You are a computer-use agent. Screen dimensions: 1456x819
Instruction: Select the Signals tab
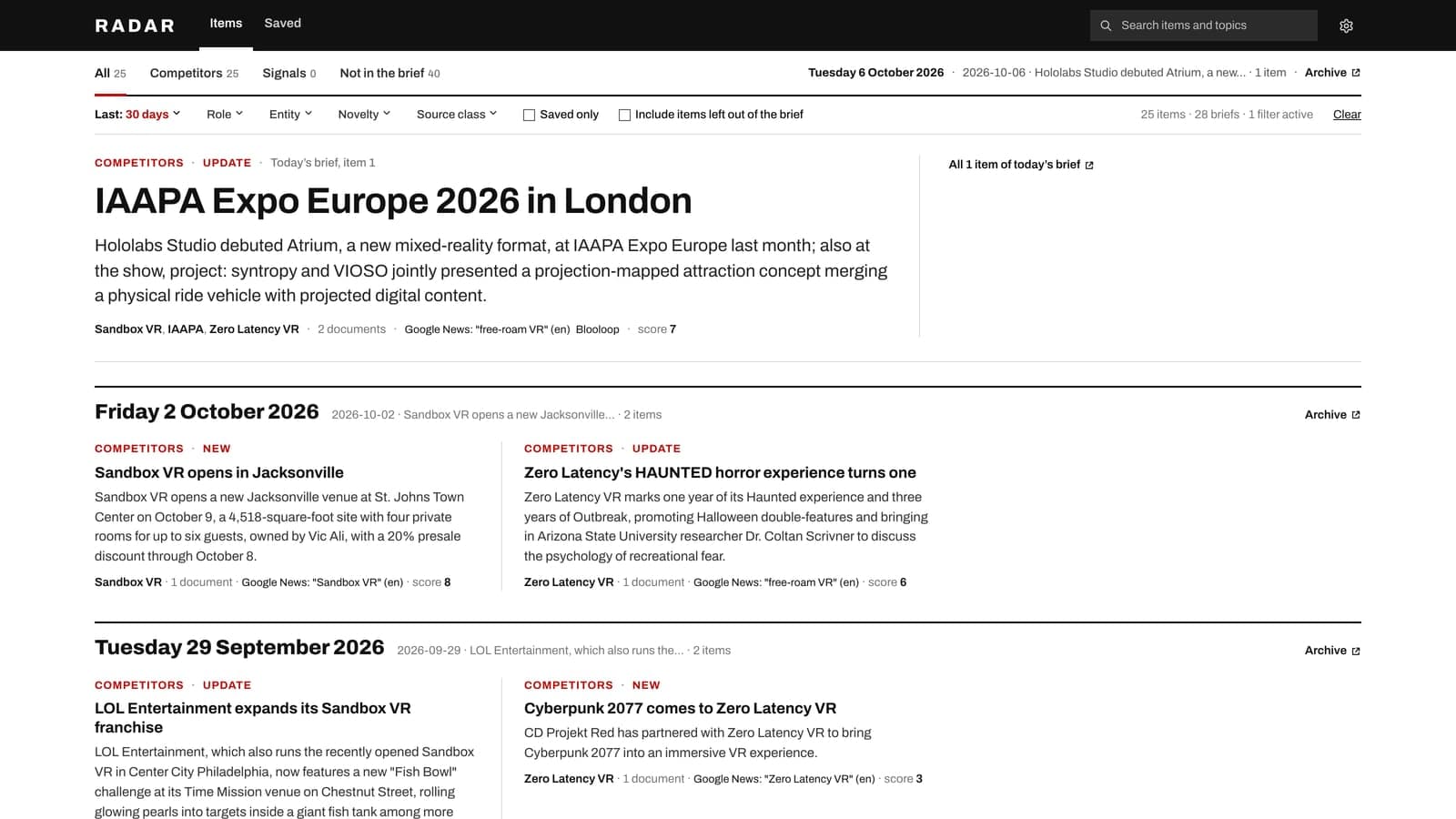click(289, 74)
